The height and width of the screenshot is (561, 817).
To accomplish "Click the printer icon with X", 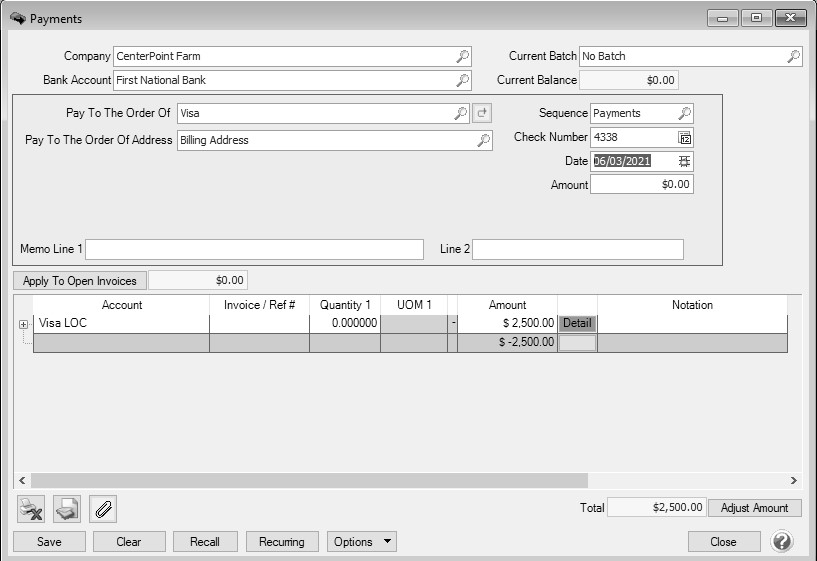I will (32, 509).
